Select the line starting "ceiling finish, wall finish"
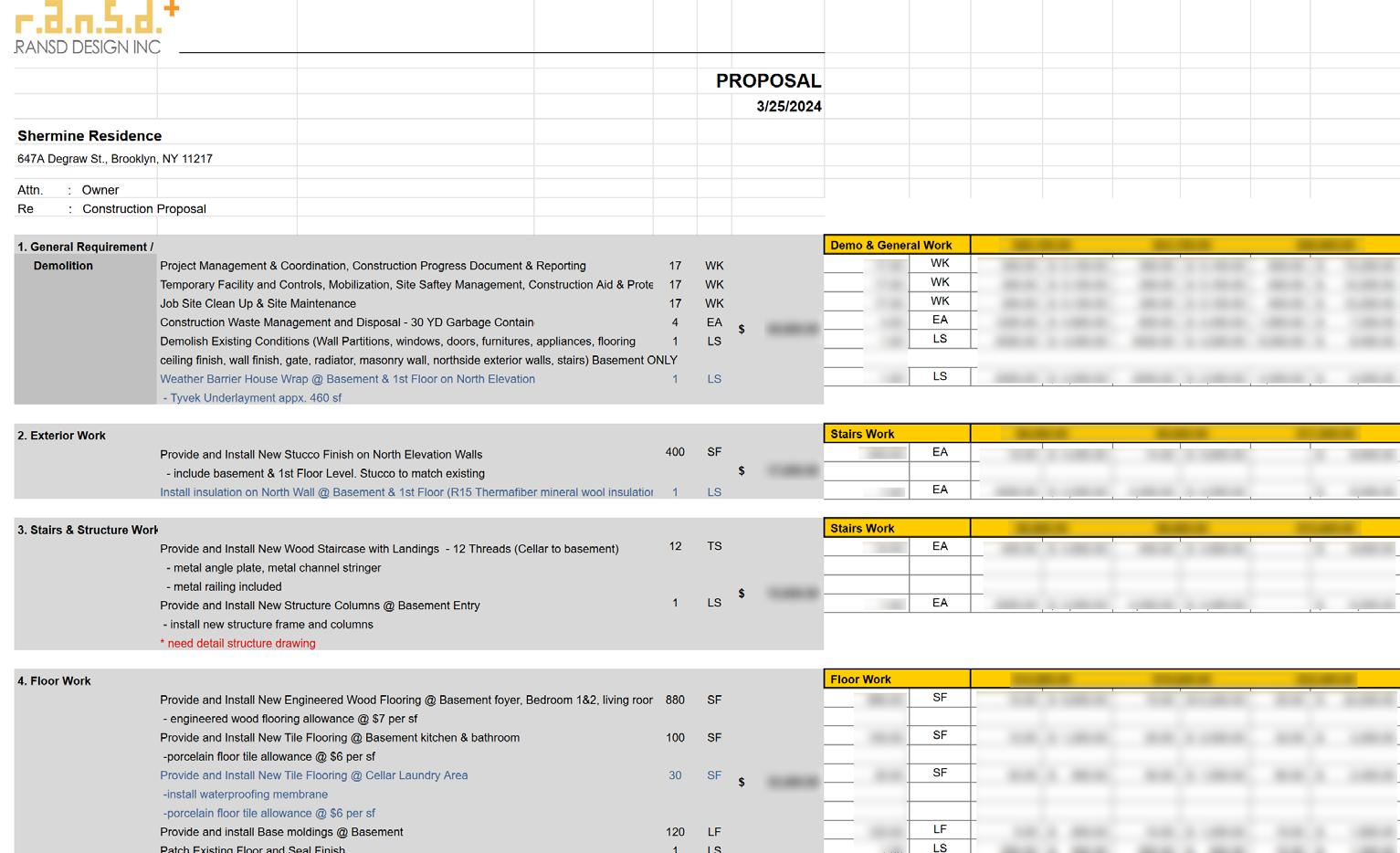 (x=418, y=361)
